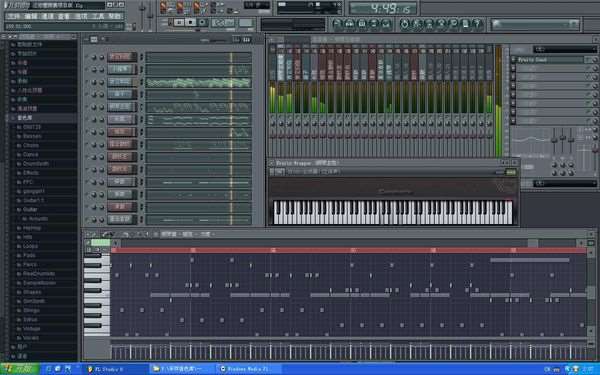The image size is (600, 375).
Task: Expand the Loops folder in the browser
Action: click(x=30, y=246)
